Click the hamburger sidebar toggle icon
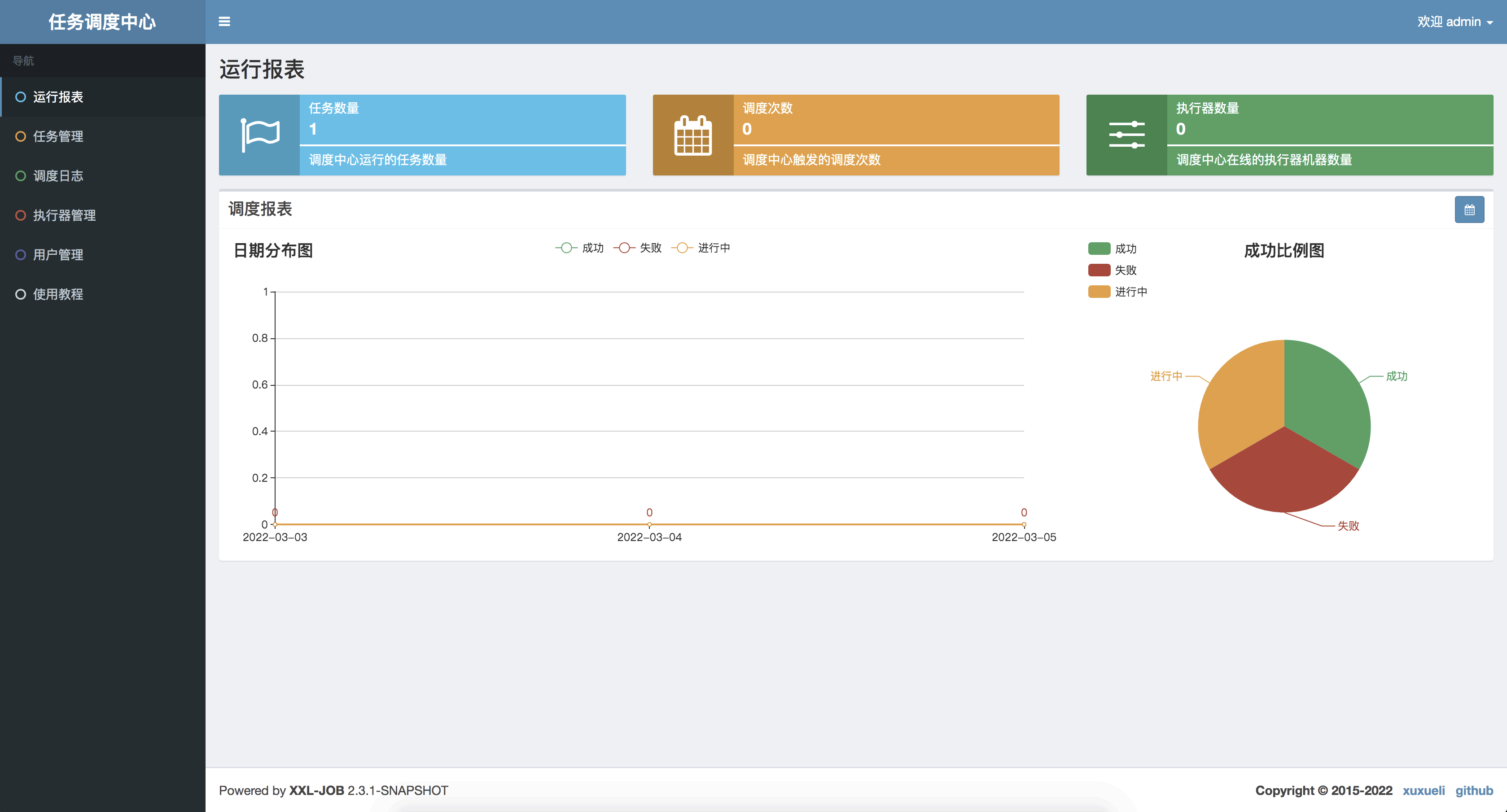Viewport: 1507px width, 812px height. click(x=224, y=22)
